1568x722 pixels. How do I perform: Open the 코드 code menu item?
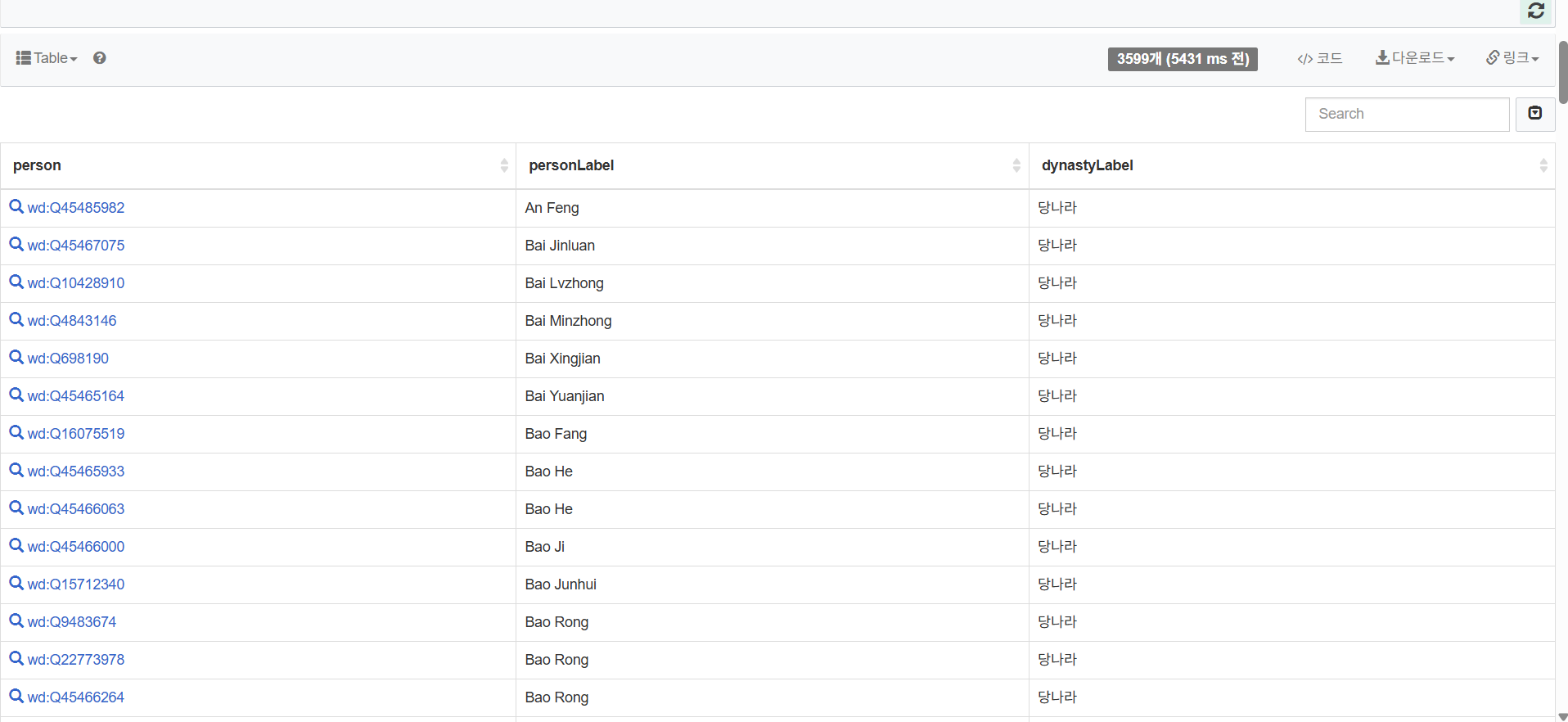pyautogui.click(x=1319, y=58)
